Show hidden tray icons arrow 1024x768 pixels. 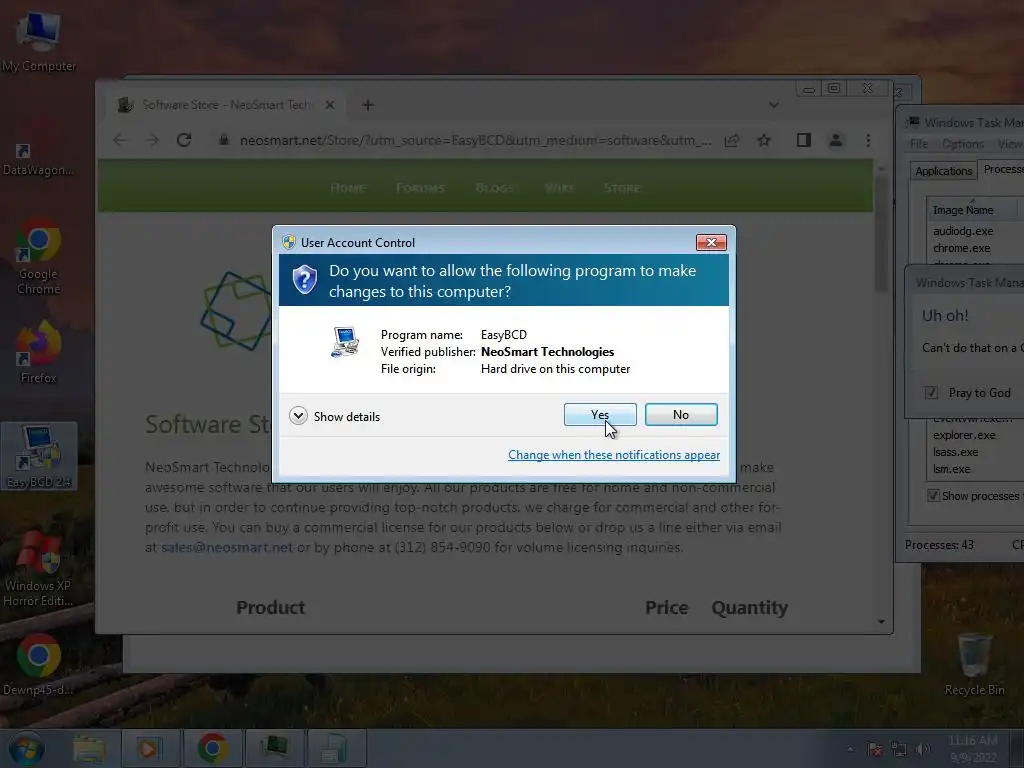pos(850,749)
